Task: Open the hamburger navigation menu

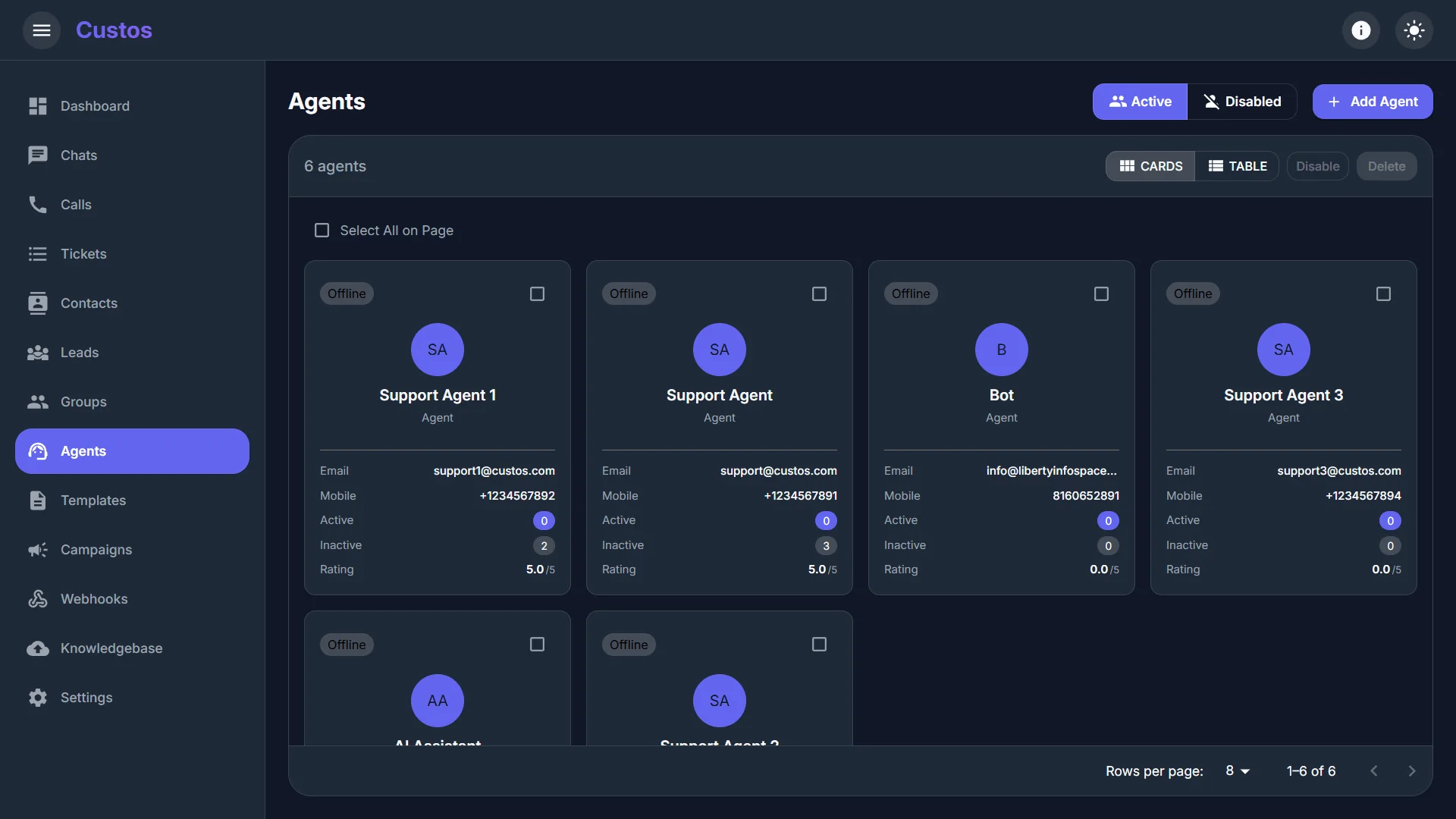Action: pyautogui.click(x=42, y=30)
